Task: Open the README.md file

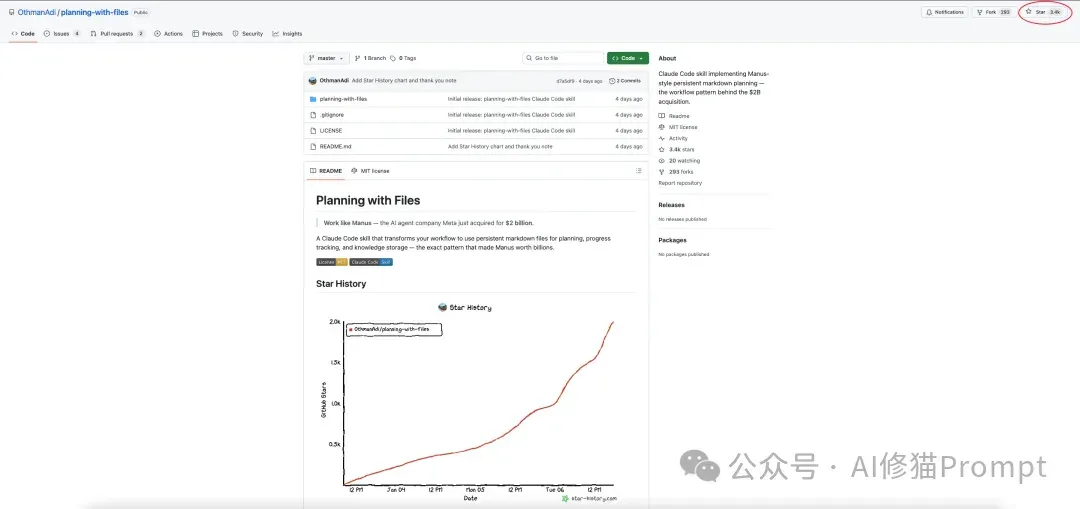Action: pyautogui.click(x=335, y=146)
